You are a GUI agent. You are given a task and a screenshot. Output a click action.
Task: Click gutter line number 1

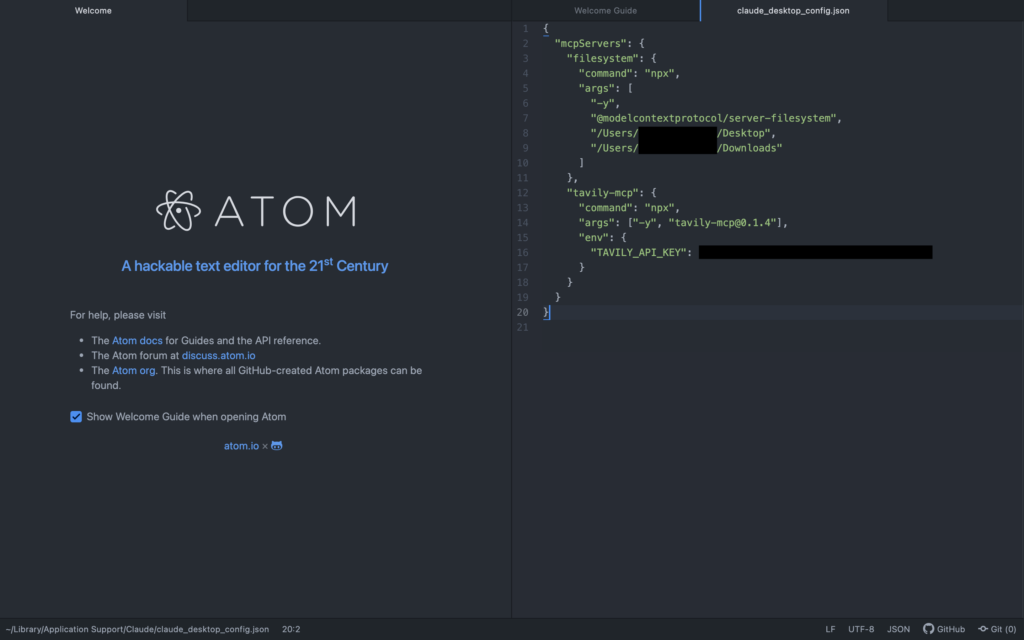click(x=525, y=29)
